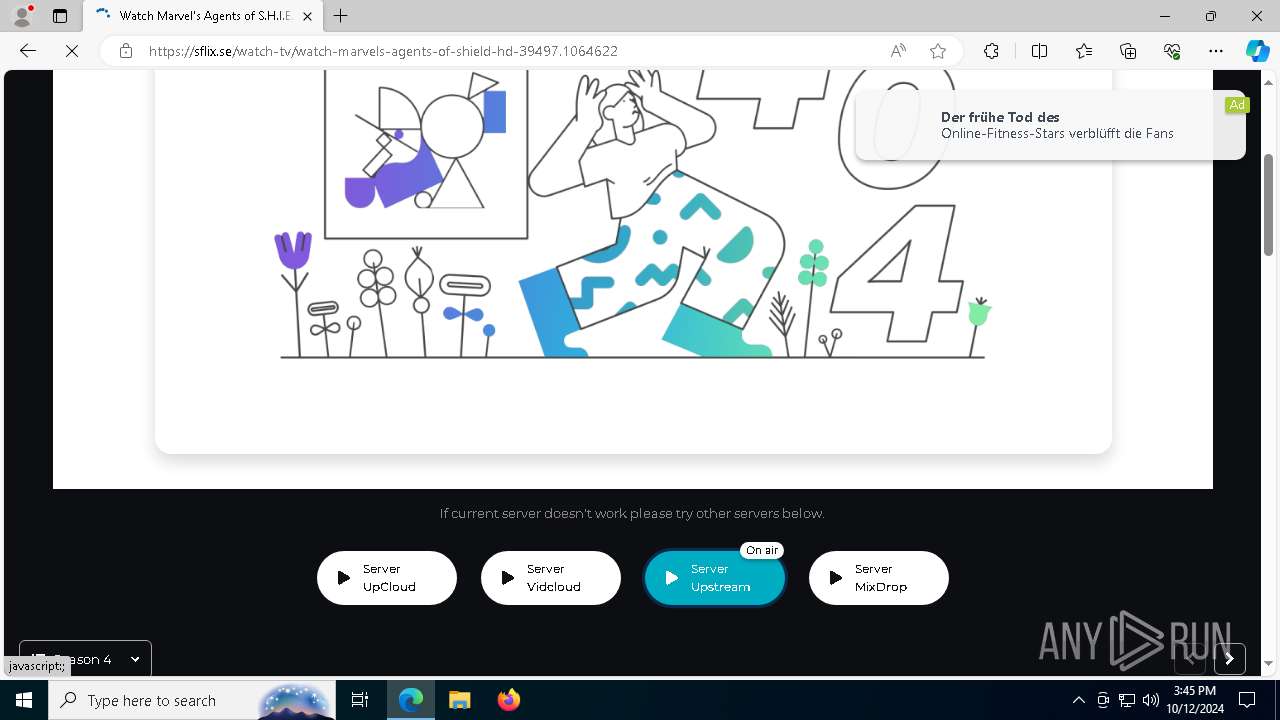Switch to Server MixDrop
1280x720 pixels.
879,578
